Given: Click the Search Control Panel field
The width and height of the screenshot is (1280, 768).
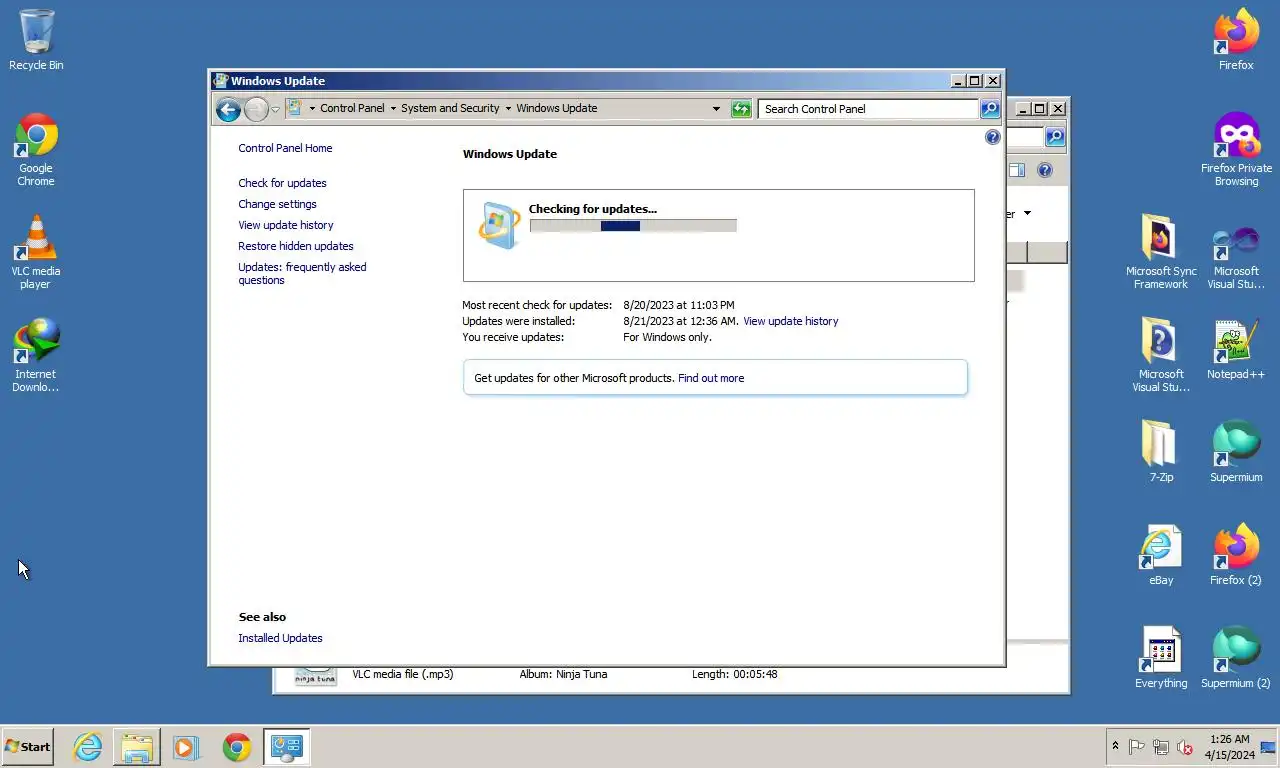Looking at the screenshot, I should (868, 109).
